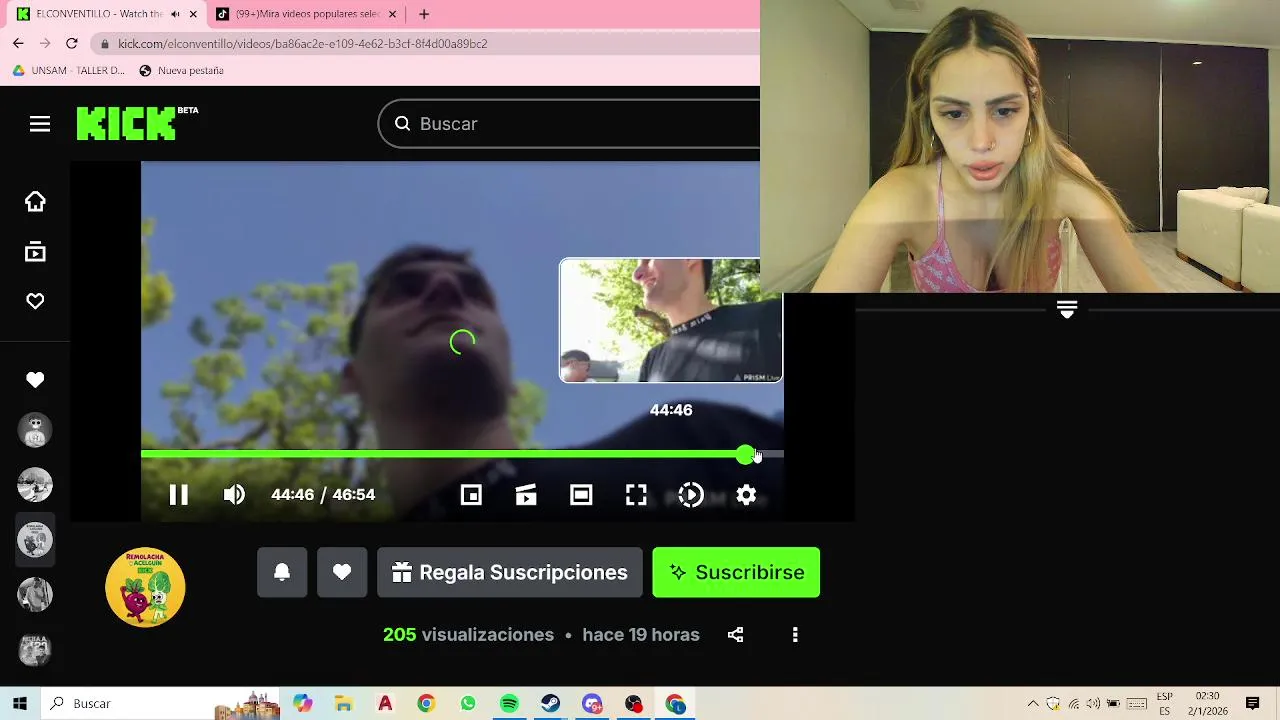Screen dimensions: 1280x720
Task: Open Spotify from the taskbar
Action: pyautogui.click(x=509, y=704)
